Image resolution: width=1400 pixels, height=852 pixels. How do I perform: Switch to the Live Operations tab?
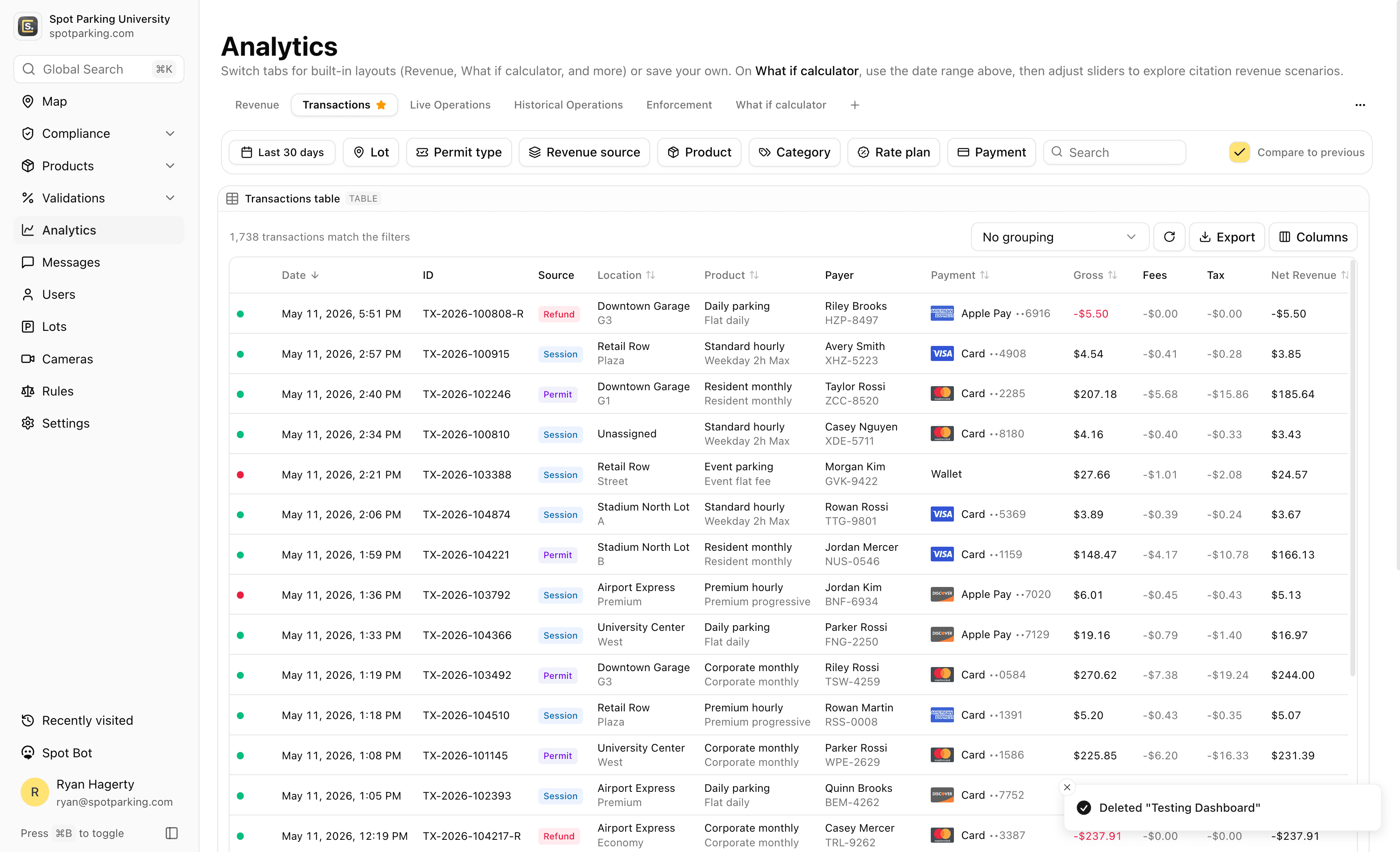(x=450, y=105)
